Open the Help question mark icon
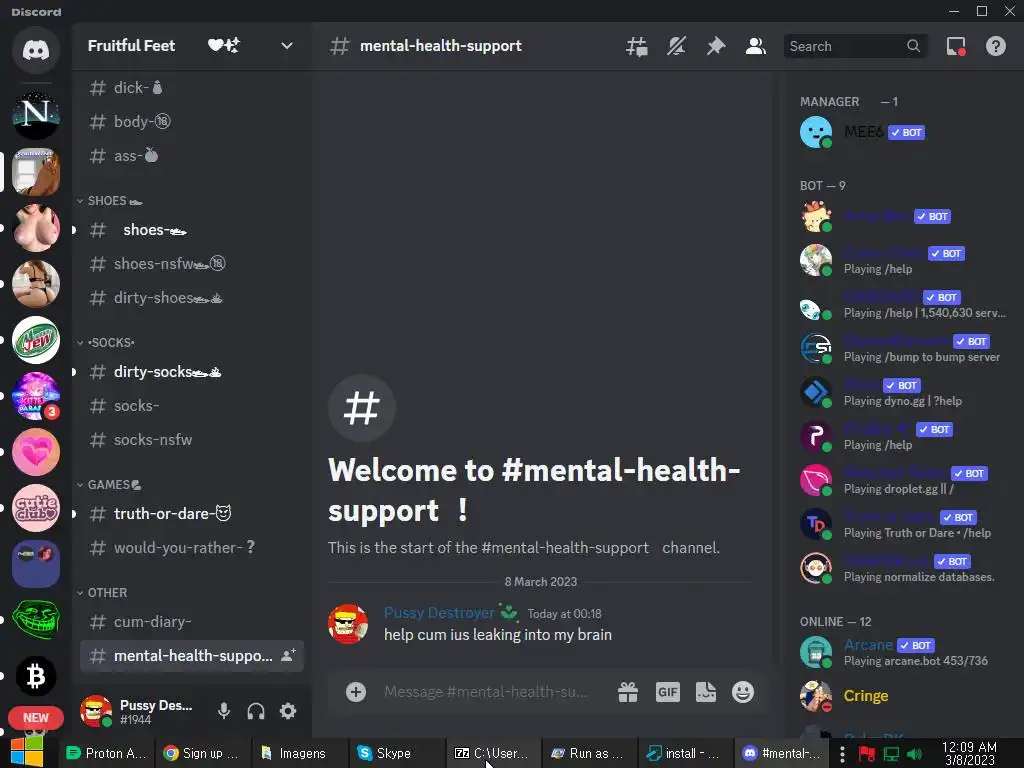The width and height of the screenshot is (1024, 768). tap(996, 46)
